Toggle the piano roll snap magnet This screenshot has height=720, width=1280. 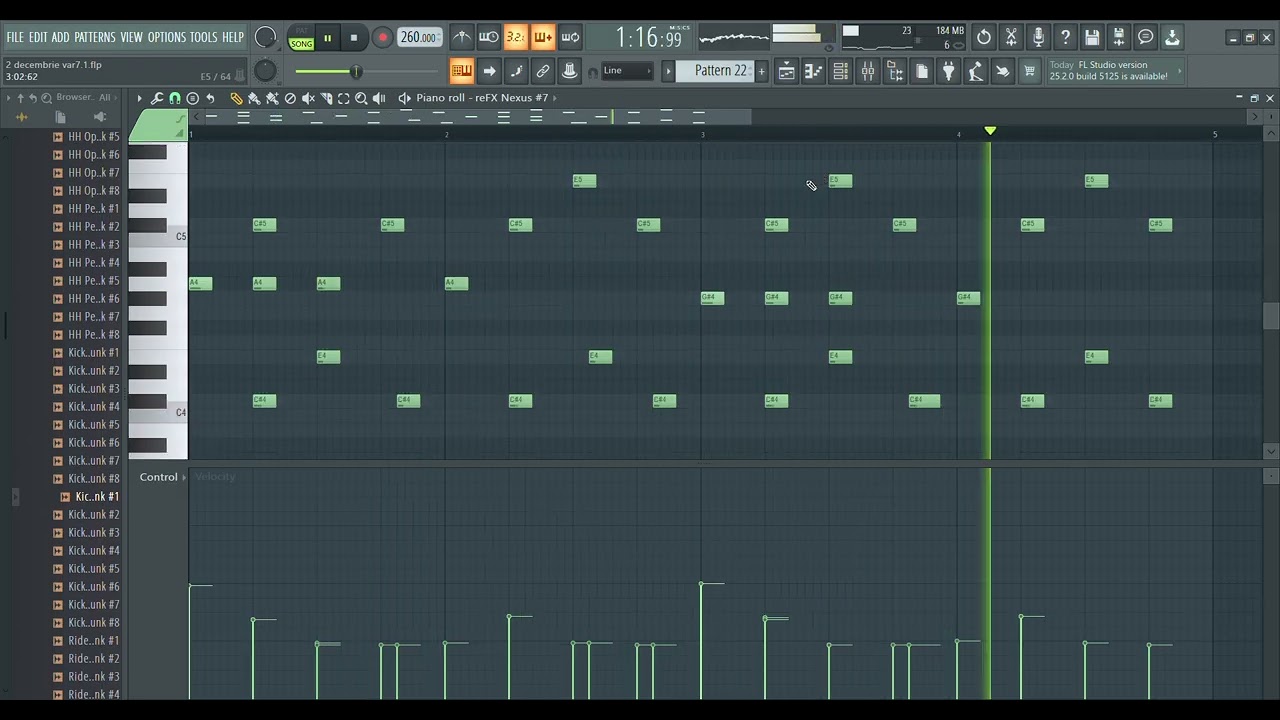(175, 98)
